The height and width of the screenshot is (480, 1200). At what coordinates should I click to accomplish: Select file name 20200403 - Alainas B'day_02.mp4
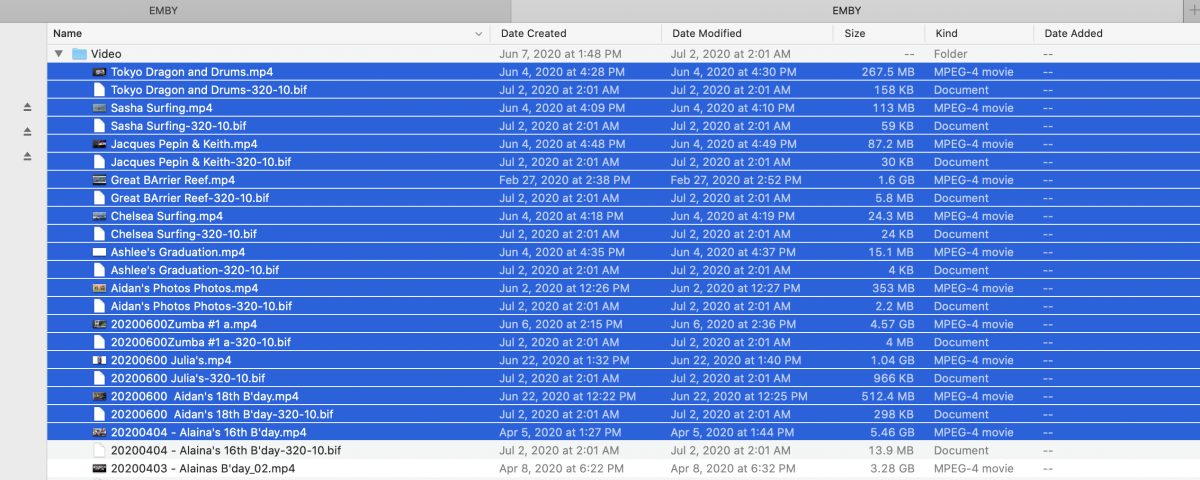point(203,468)
